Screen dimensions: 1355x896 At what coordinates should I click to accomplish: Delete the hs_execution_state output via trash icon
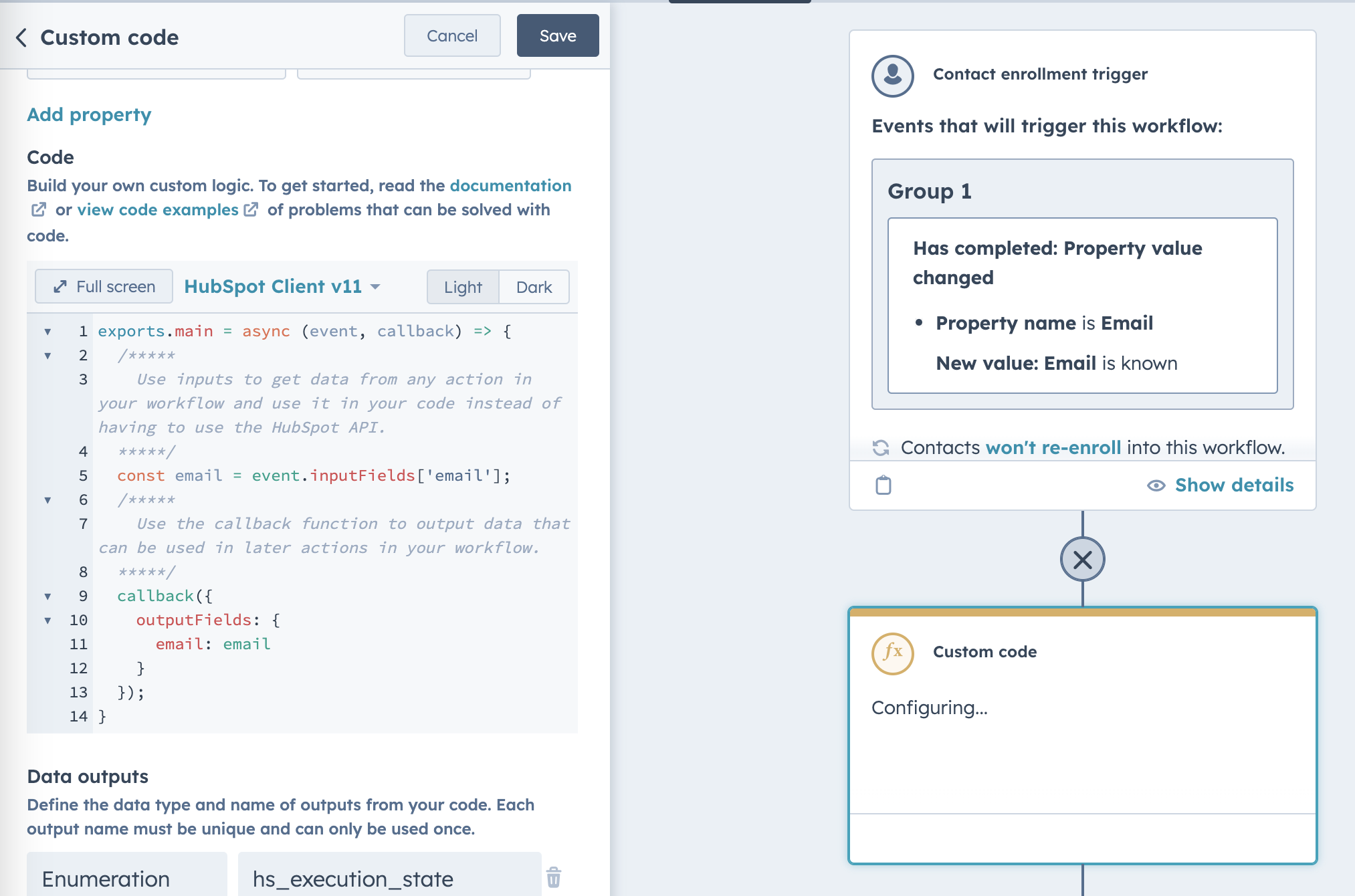coord(554,878)
